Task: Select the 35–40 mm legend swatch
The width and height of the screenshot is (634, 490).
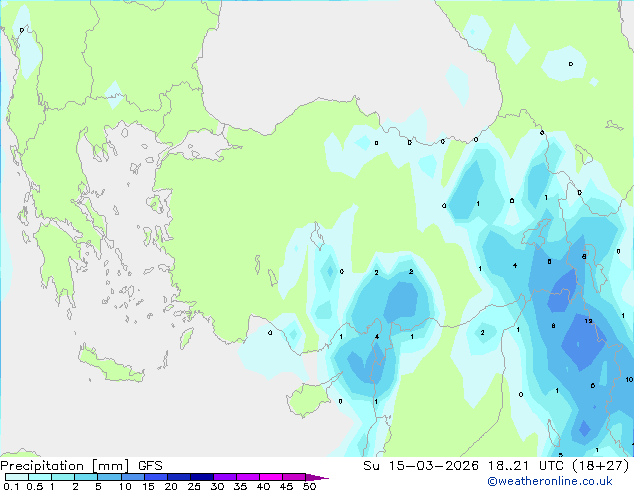Action: click(248, 477)
